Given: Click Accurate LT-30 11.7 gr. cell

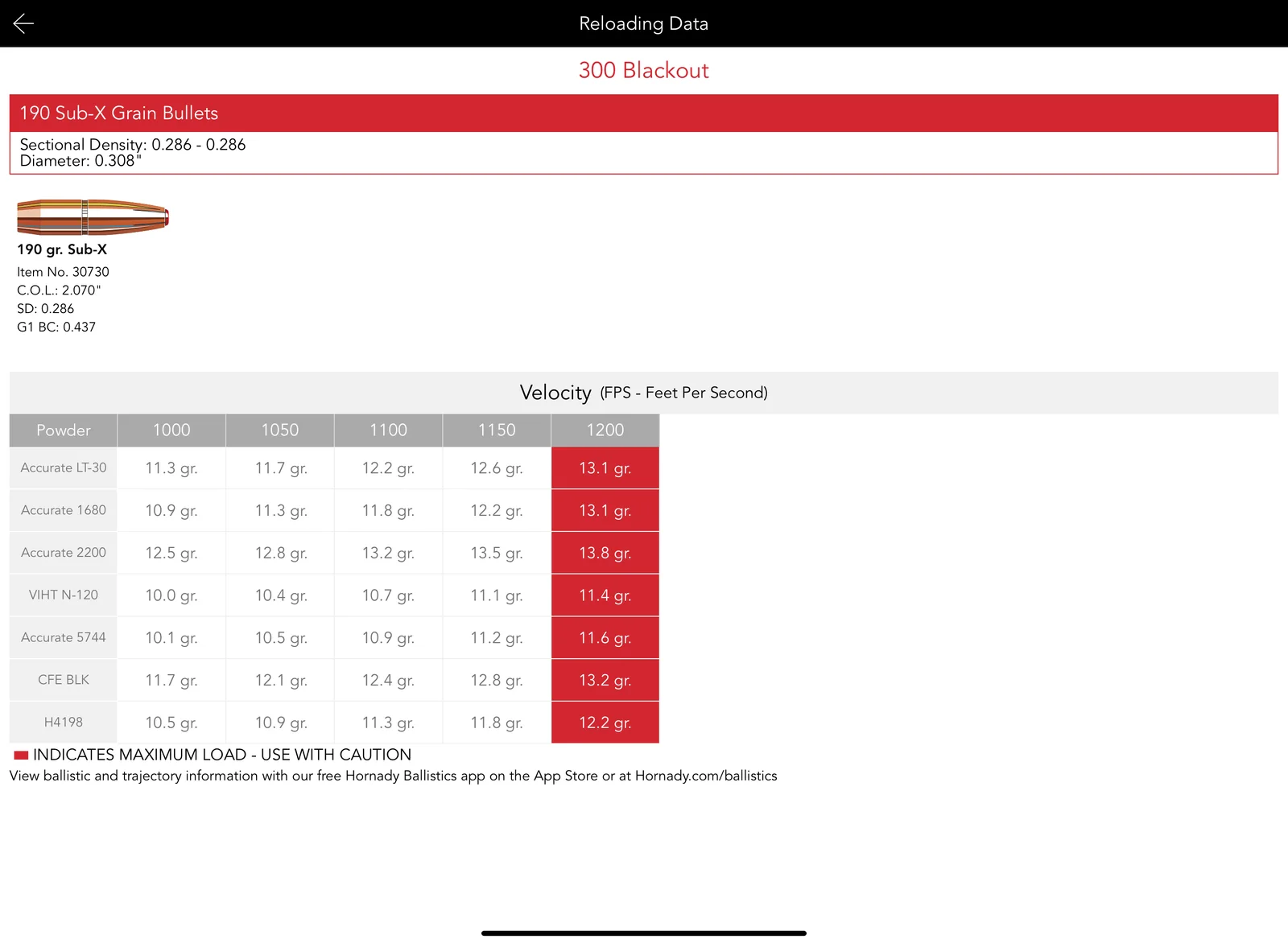Looking at the screenshot, I should (x=280, y=467).
